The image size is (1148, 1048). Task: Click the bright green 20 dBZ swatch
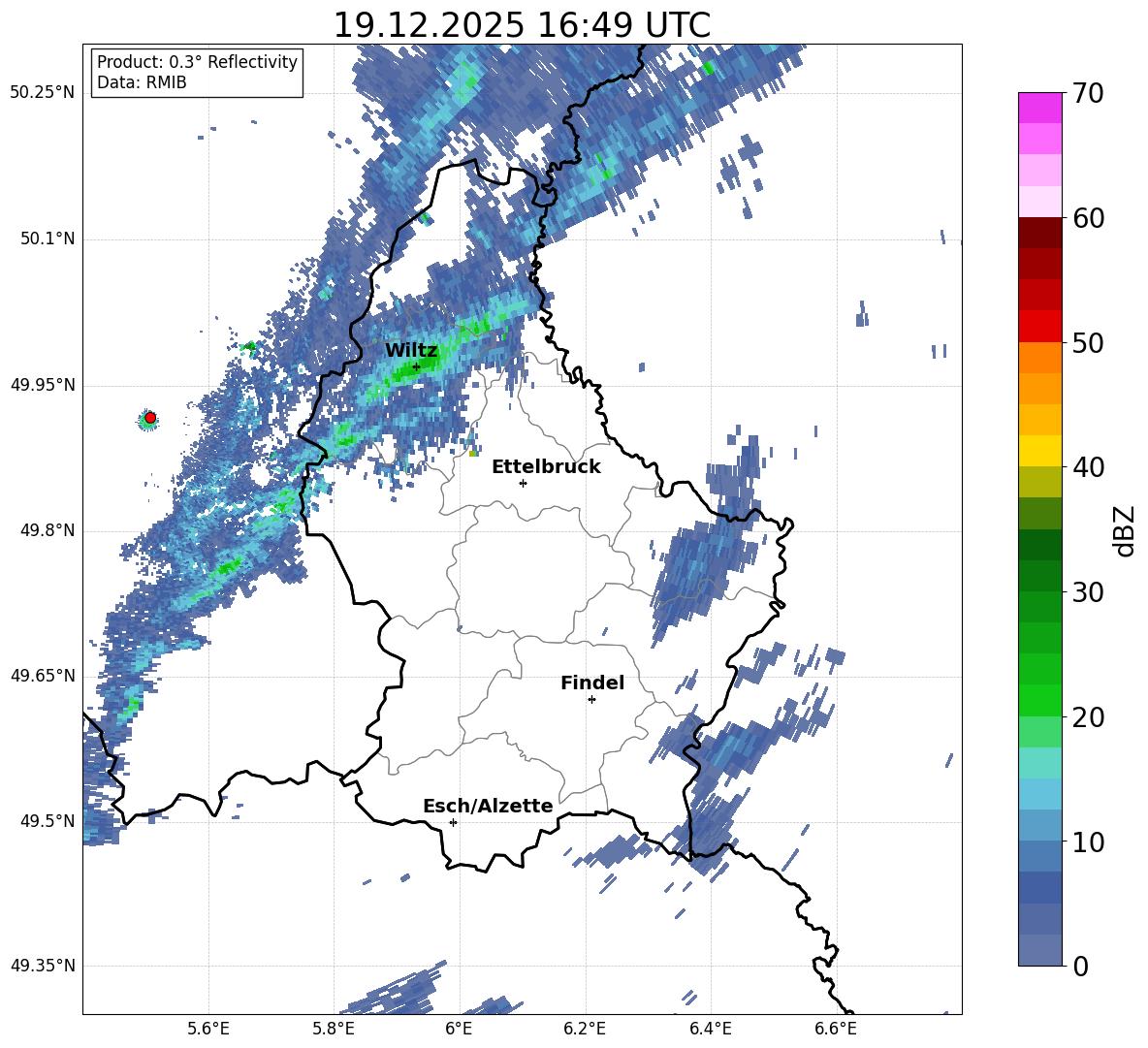point(1039,700)
